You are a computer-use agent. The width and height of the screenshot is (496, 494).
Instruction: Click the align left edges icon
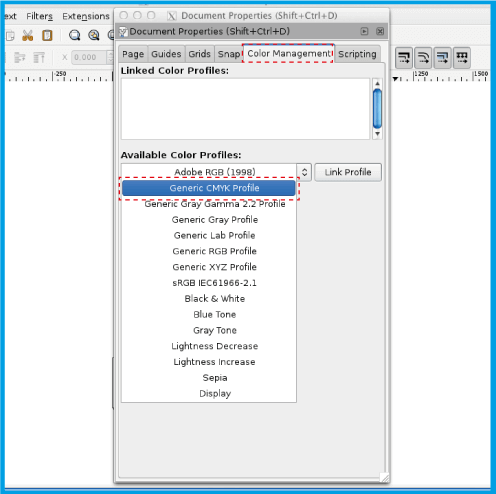(x=20, y=58)
